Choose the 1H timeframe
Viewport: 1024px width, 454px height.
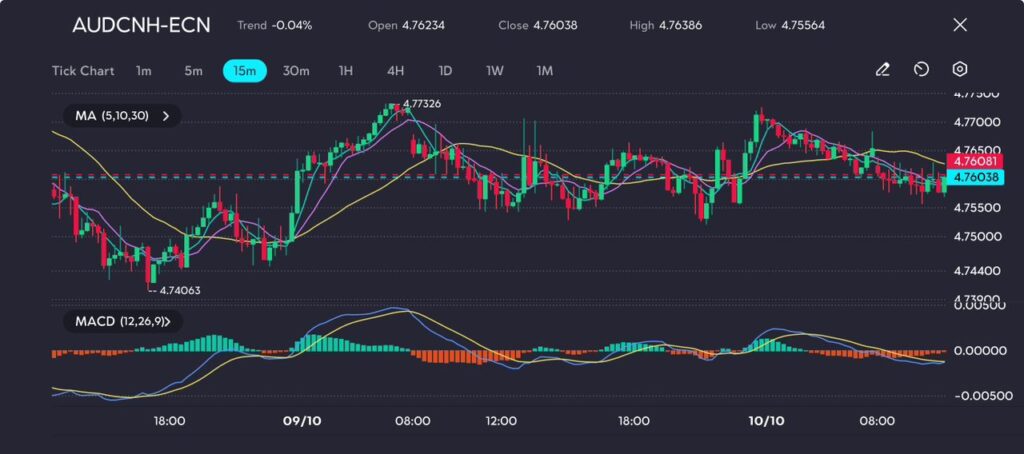tap(346, 71)
